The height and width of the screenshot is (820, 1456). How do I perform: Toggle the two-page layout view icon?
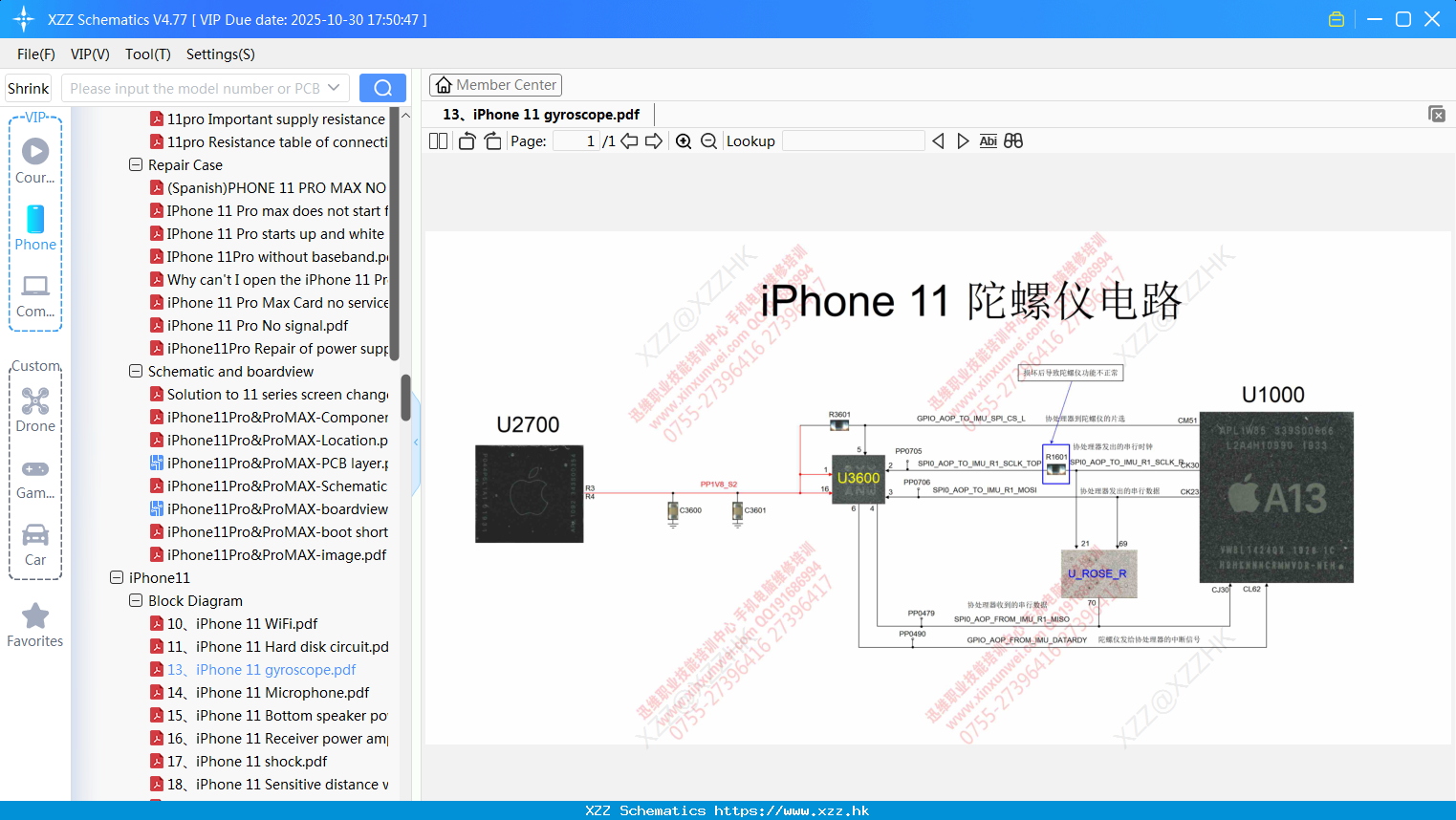pos(438,141)
